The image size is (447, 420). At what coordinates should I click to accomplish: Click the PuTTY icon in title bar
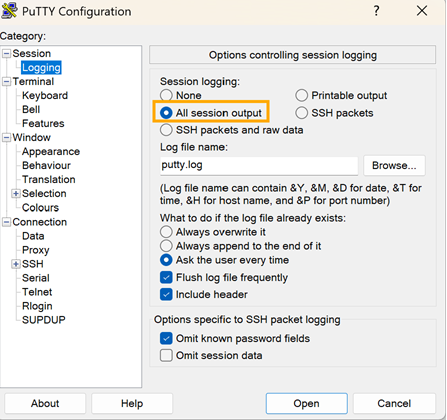click(x=9, y=11)
